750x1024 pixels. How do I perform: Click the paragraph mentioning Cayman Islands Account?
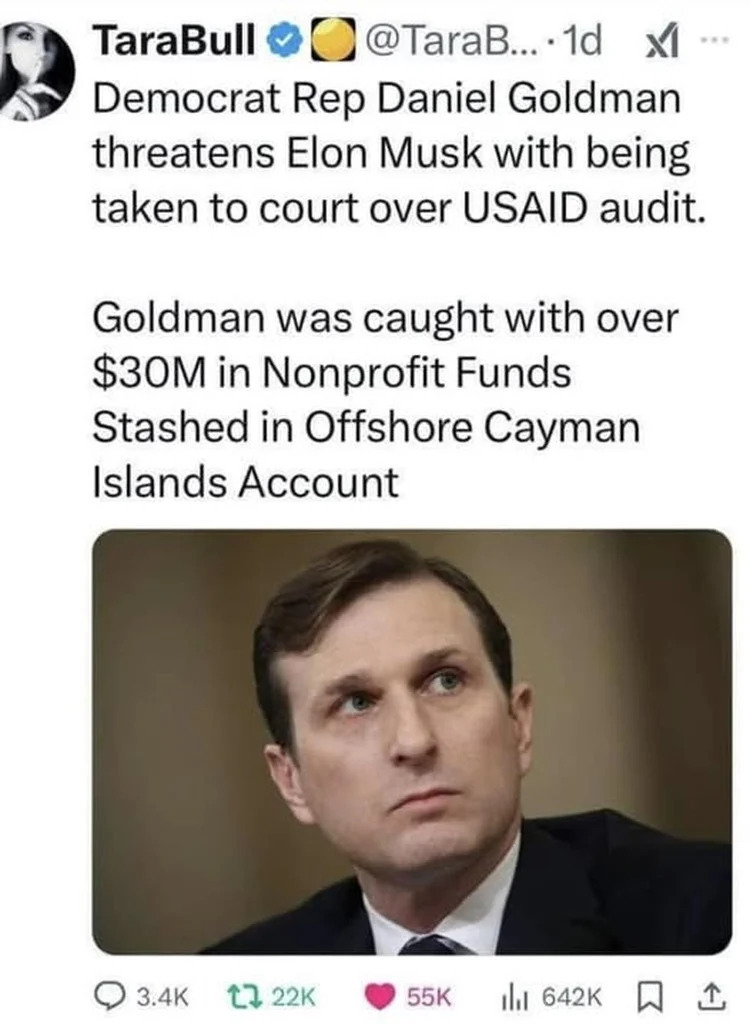pyautogui.click(x=385, y=400)
